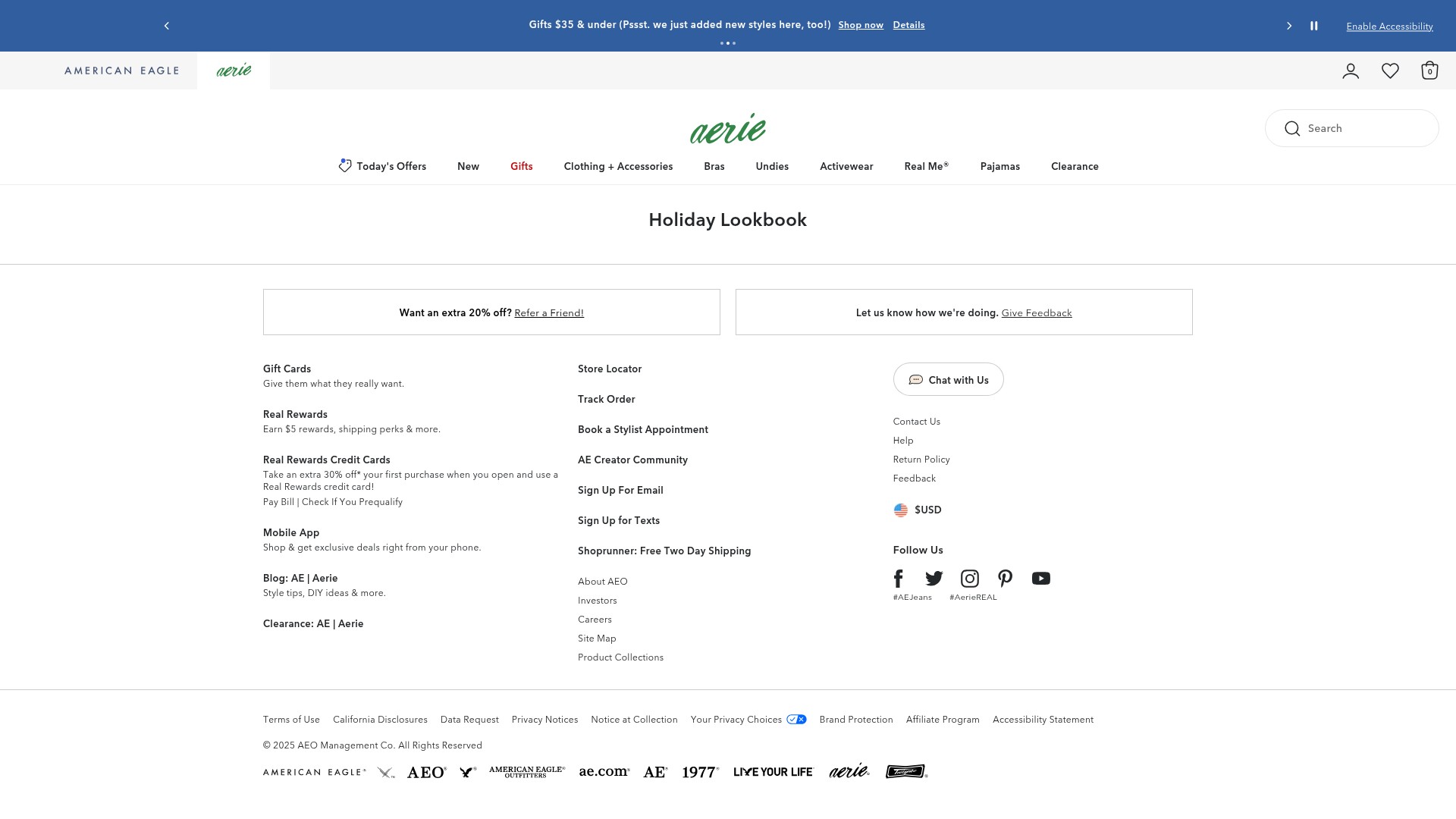
Task: Open Terms of Use link
Action: click(x=291, y=720)
